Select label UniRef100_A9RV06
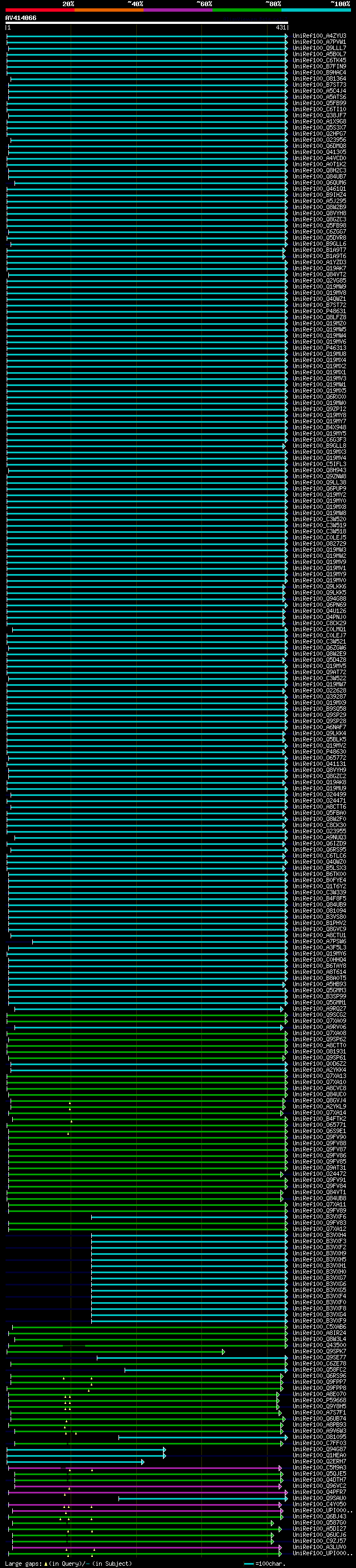This screenshot has width=356, height=1568. (x=319, y=1027)
